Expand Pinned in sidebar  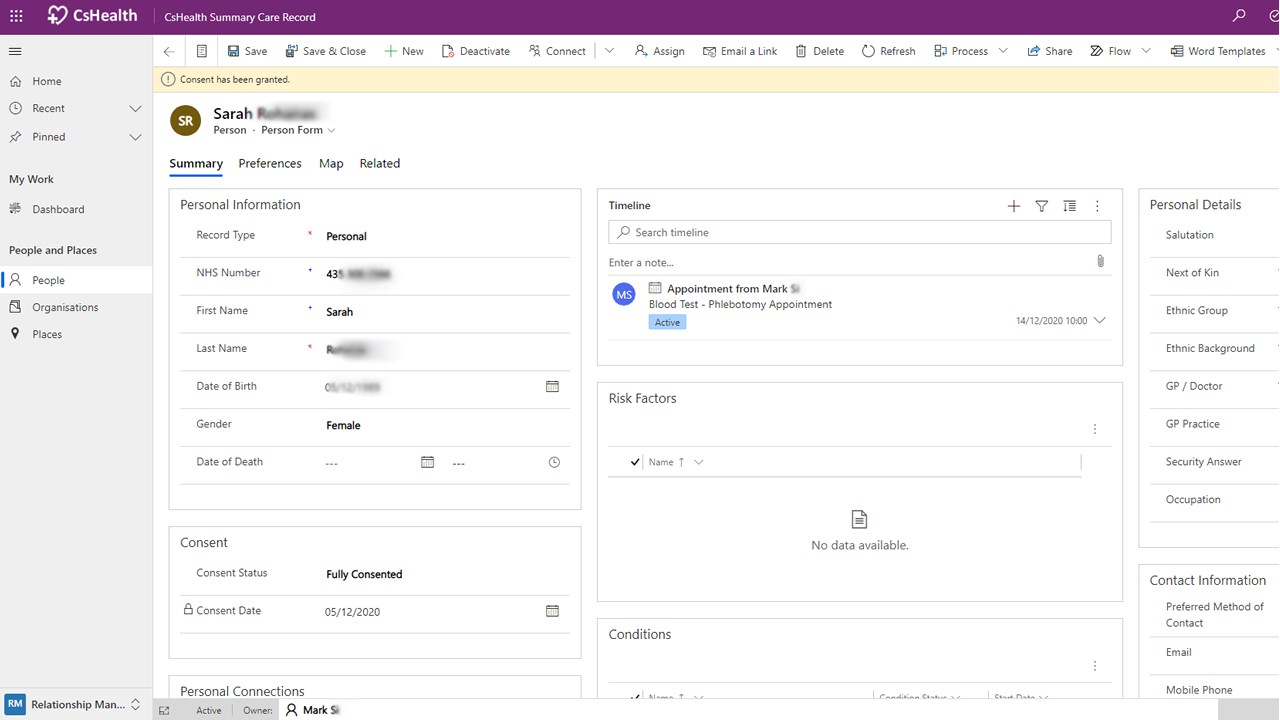point(135,137)
